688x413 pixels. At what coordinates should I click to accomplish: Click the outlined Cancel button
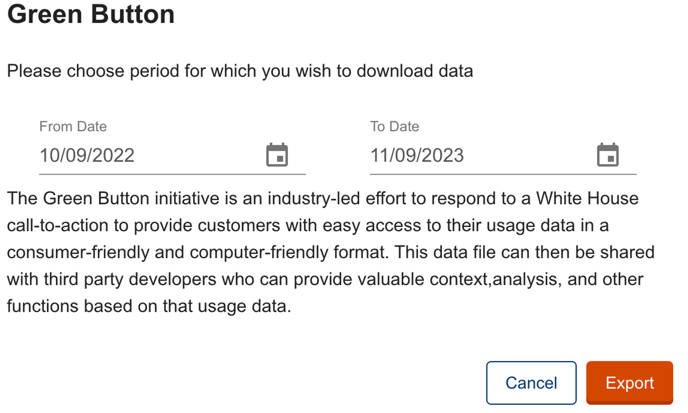pos(531,383)
